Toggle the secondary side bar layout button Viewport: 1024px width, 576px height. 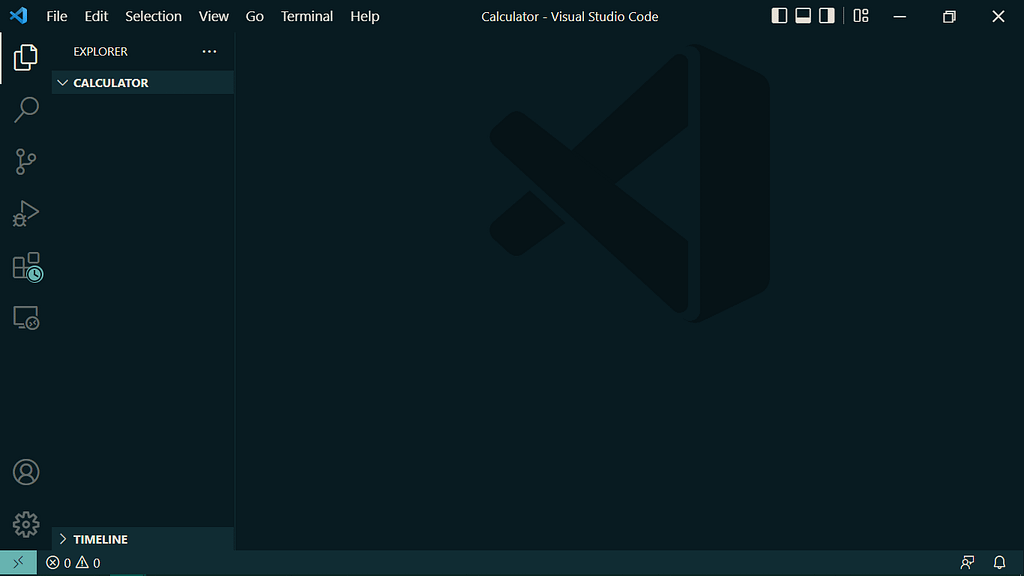pos(827,16)
